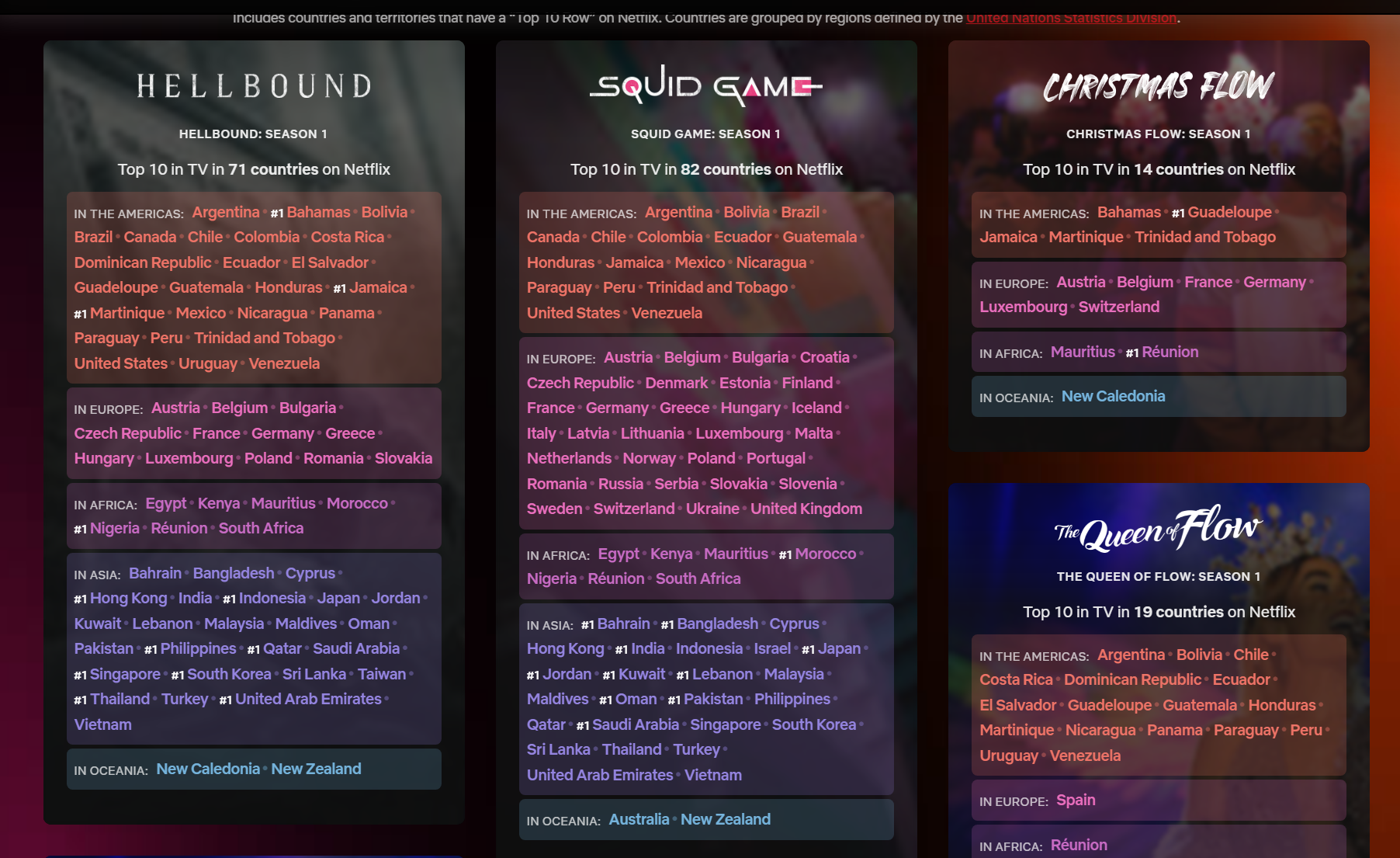Select #1 Saudi Arabia in Squid Game card
1400x858 pixels.
coord(627,725)
